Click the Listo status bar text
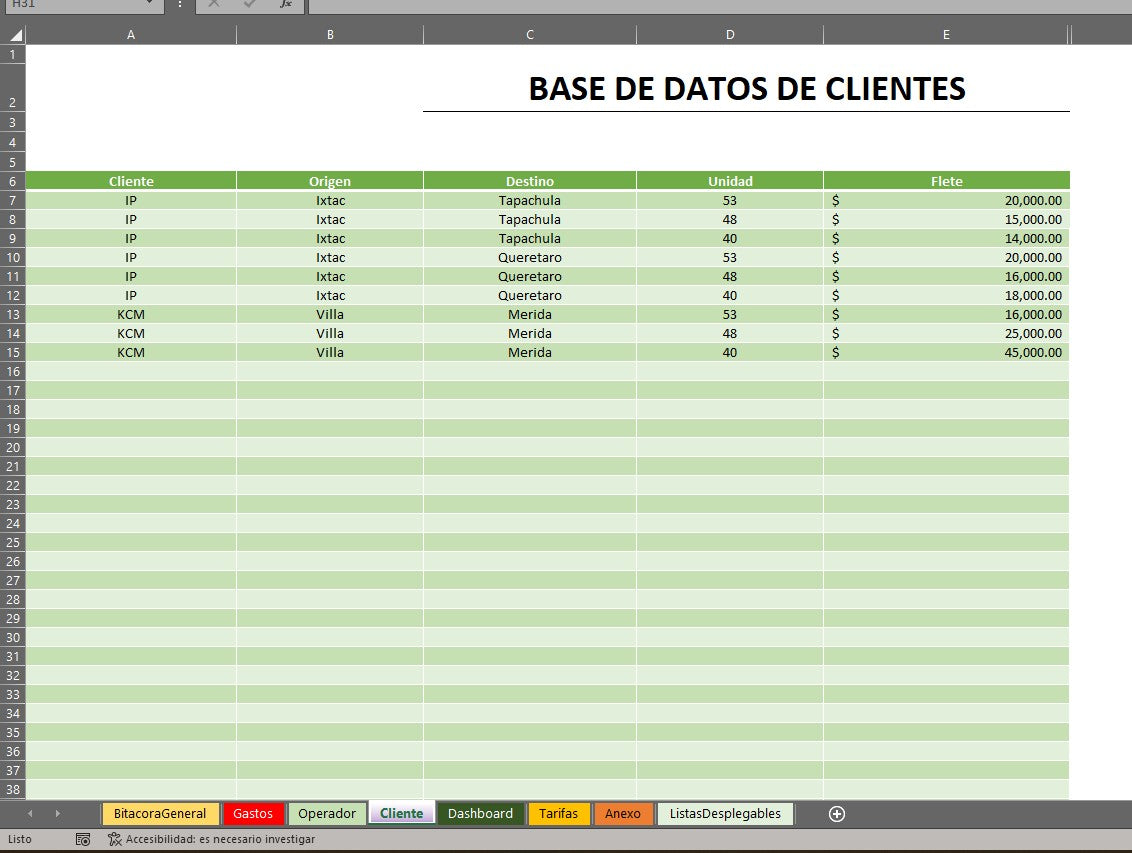This screenshot has height=853, width=1132. click(x=19, y=839)
